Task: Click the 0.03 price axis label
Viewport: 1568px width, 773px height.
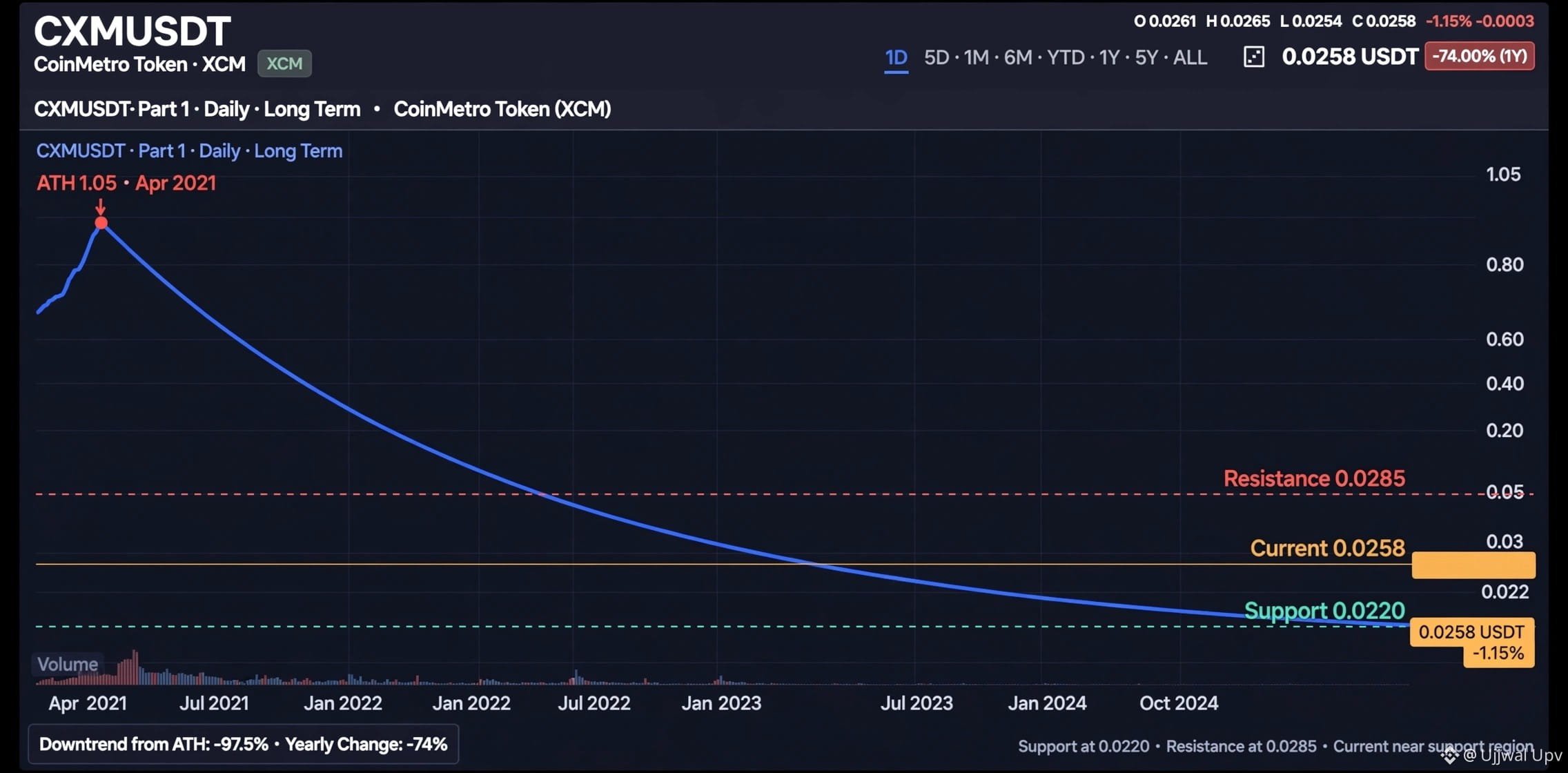Action: point(1505,542)
